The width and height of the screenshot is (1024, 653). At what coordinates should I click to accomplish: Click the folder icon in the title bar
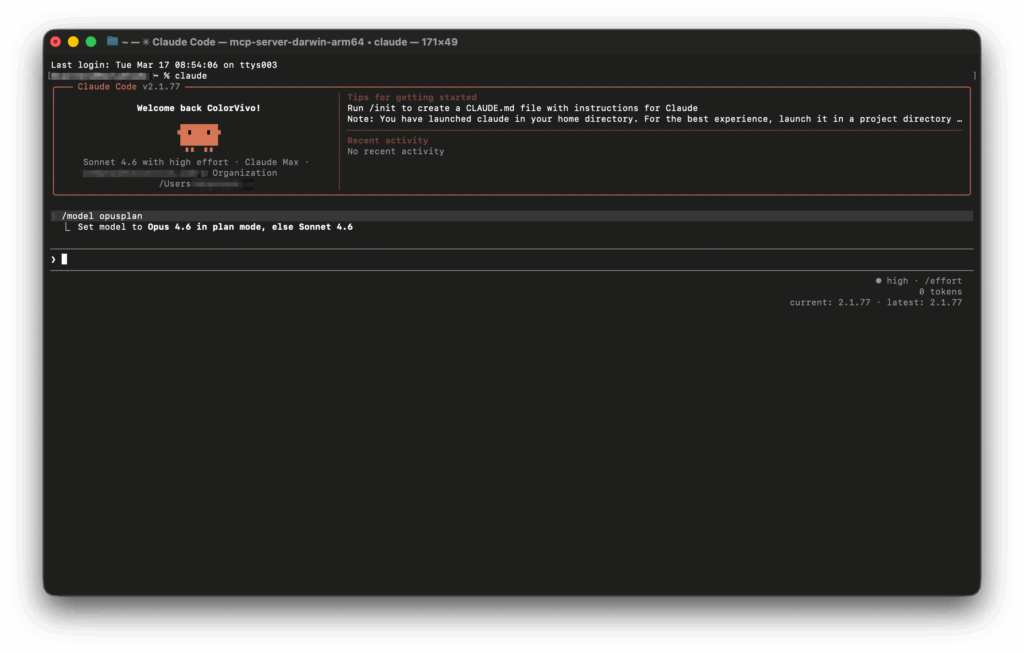click(x=112, y=42)
